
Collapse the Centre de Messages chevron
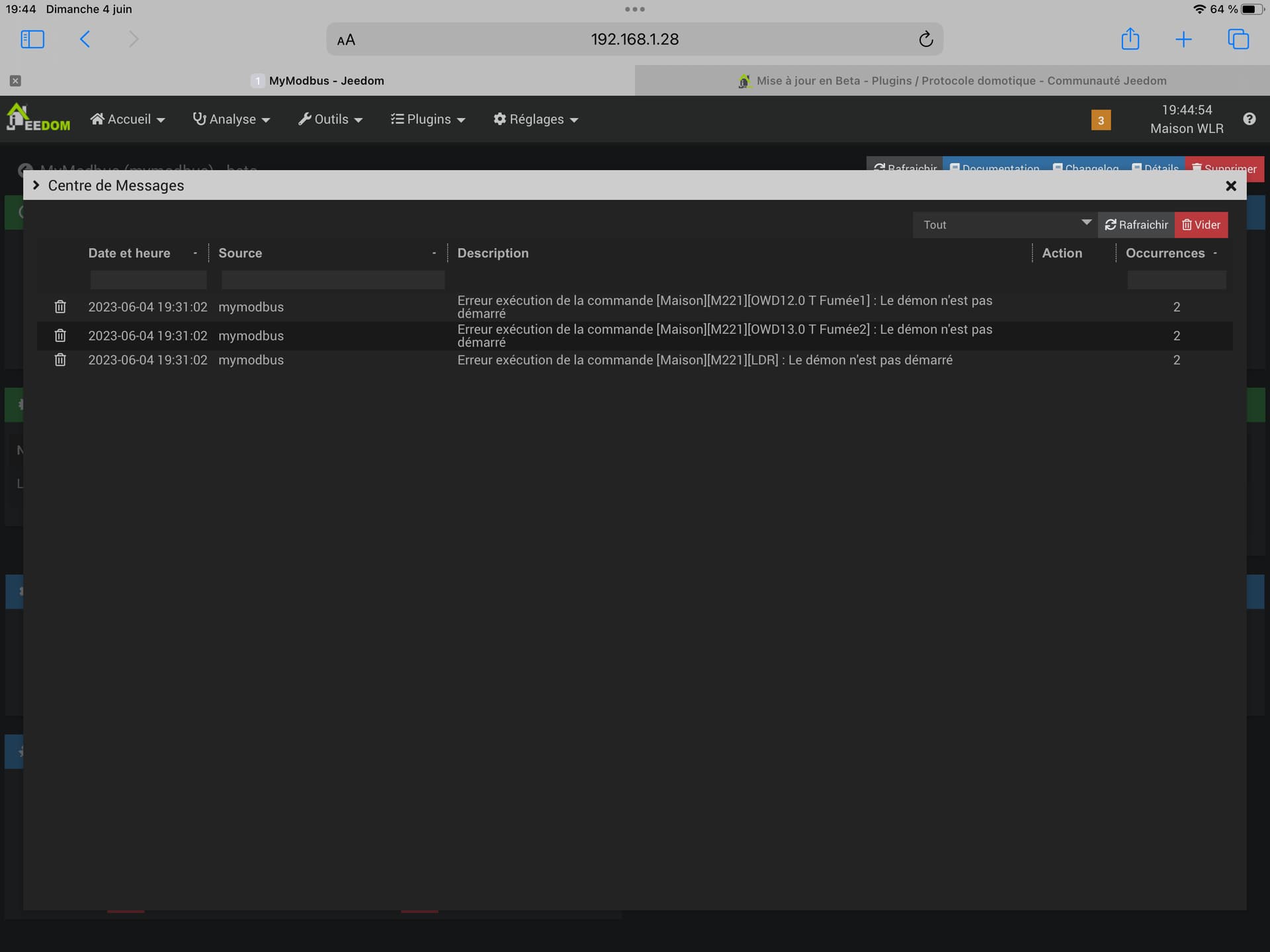pos(36,185)
